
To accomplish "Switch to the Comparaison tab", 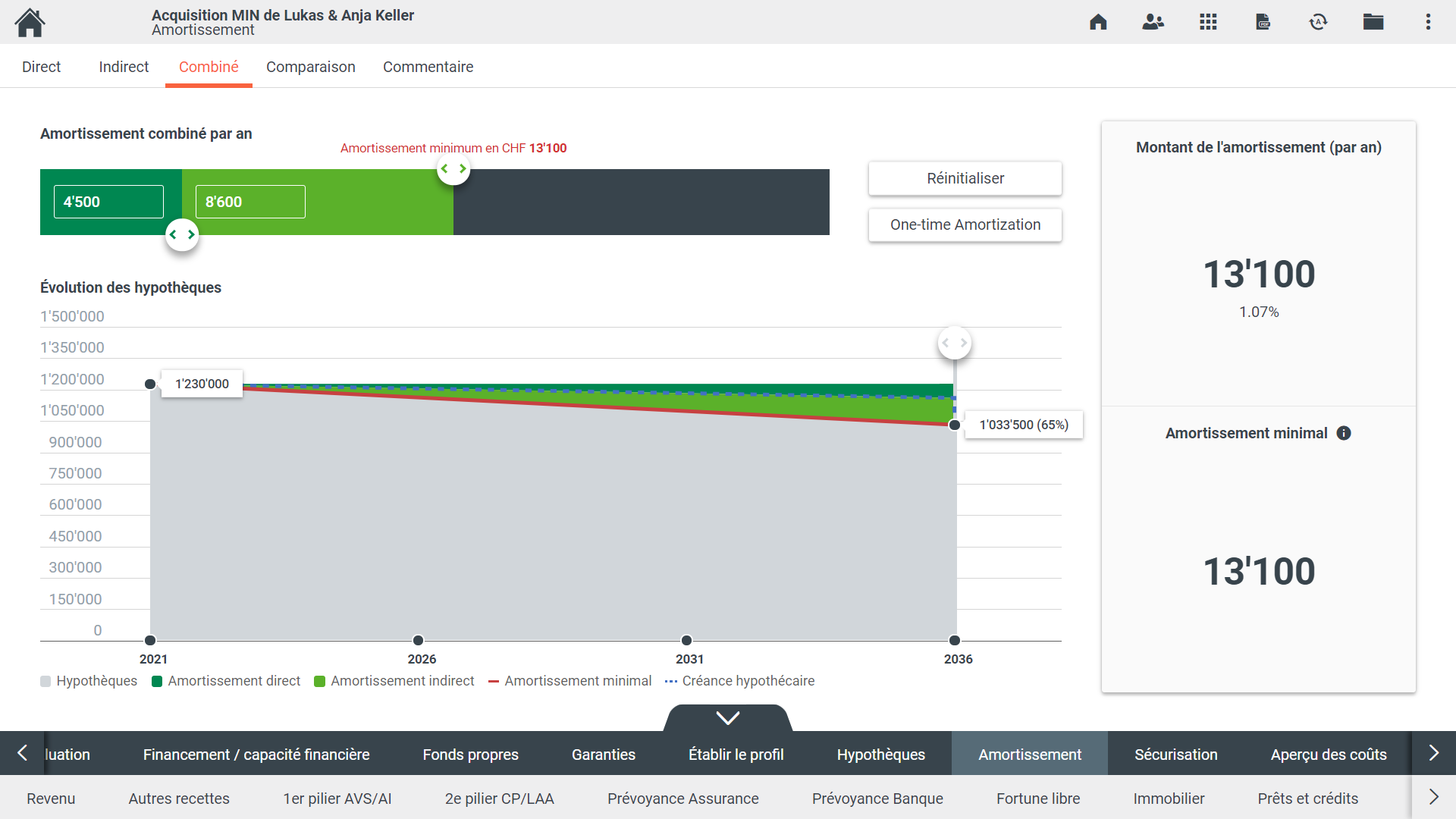I will pyautogui.click(x=311, y=67).
